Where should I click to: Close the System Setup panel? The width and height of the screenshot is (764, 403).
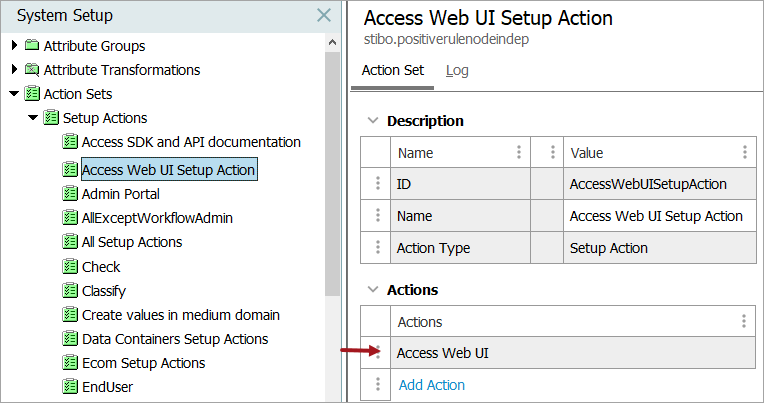323,15
